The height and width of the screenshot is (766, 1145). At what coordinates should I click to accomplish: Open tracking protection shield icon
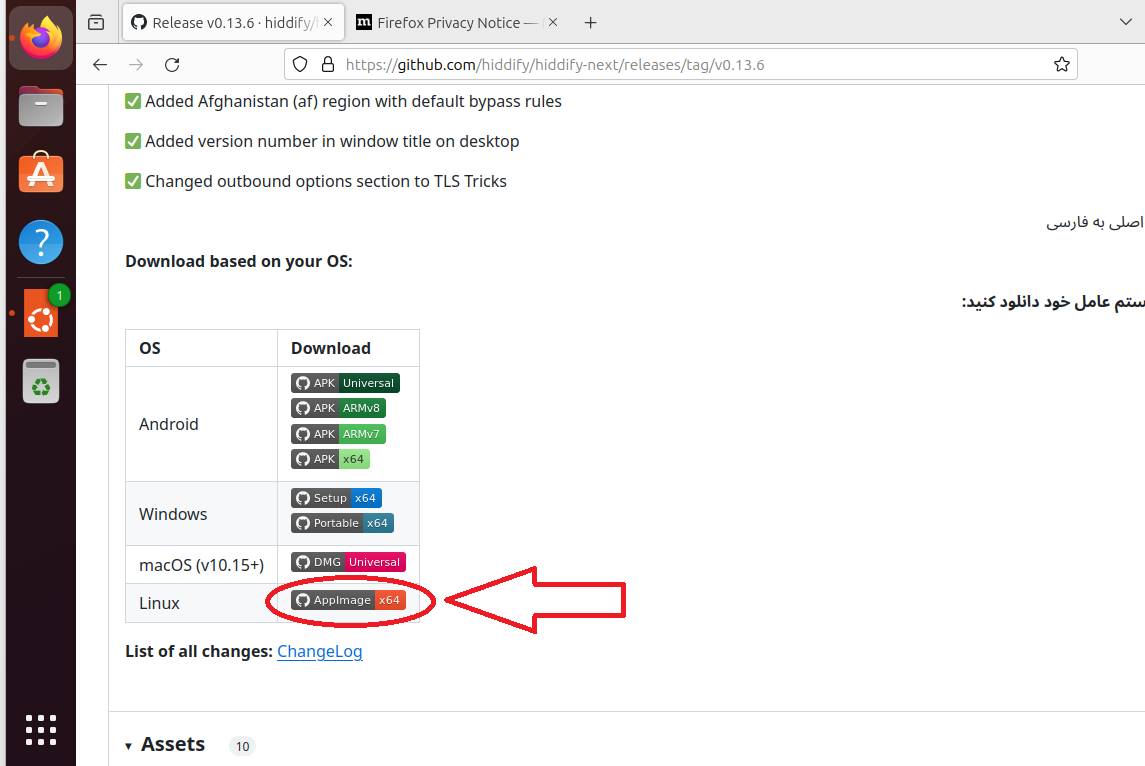pos(300,65)
